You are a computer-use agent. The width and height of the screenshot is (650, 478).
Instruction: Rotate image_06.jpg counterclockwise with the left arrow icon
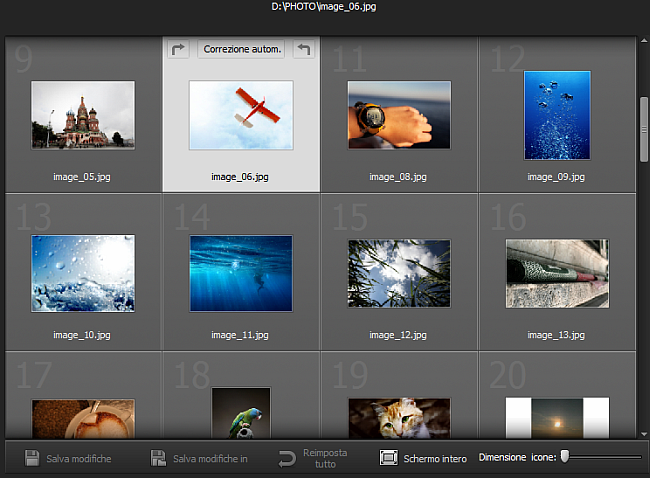[x=303, y=49]
